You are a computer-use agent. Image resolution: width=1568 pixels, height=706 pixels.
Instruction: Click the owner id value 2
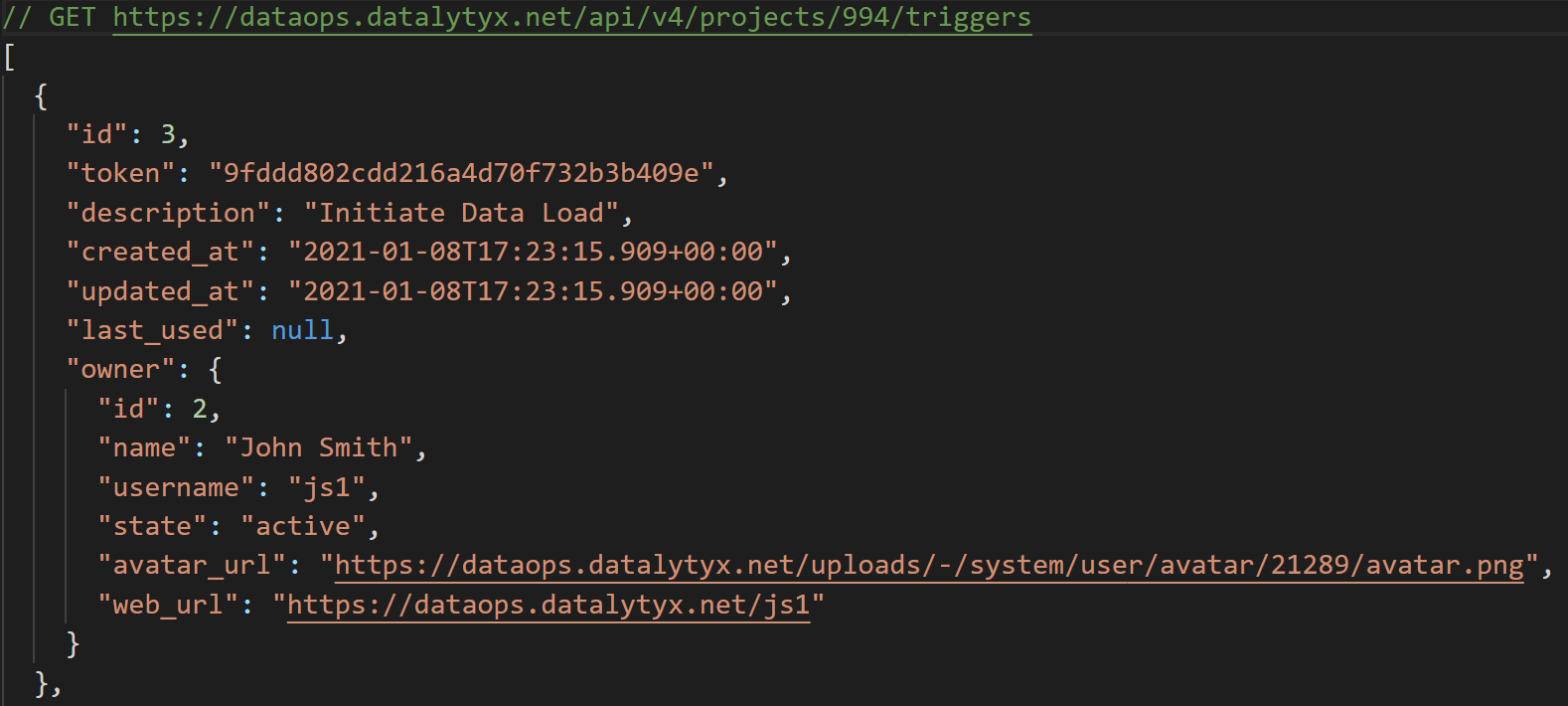pos(200,409)
